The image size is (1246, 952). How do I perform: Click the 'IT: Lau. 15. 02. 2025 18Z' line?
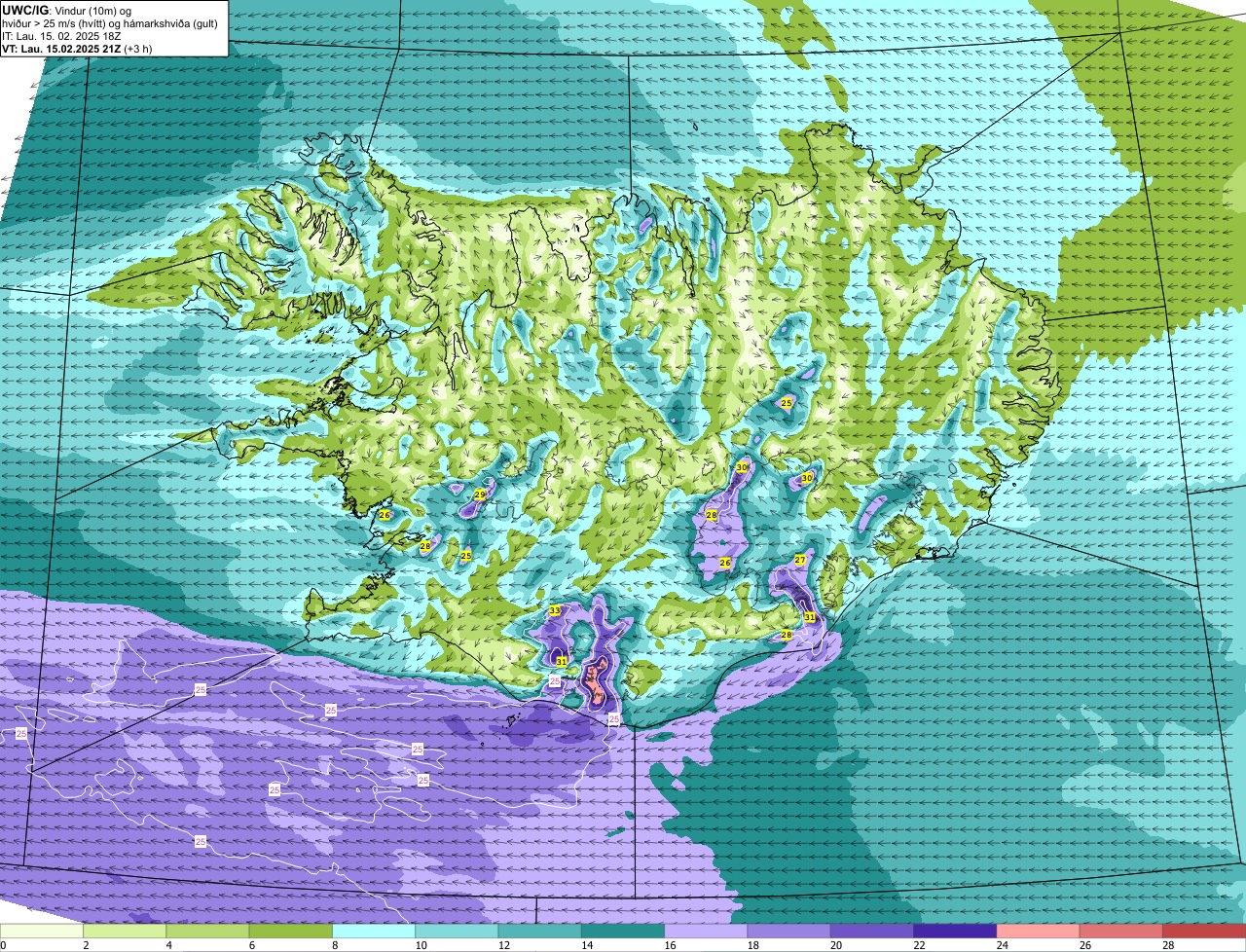coord(61,35)
